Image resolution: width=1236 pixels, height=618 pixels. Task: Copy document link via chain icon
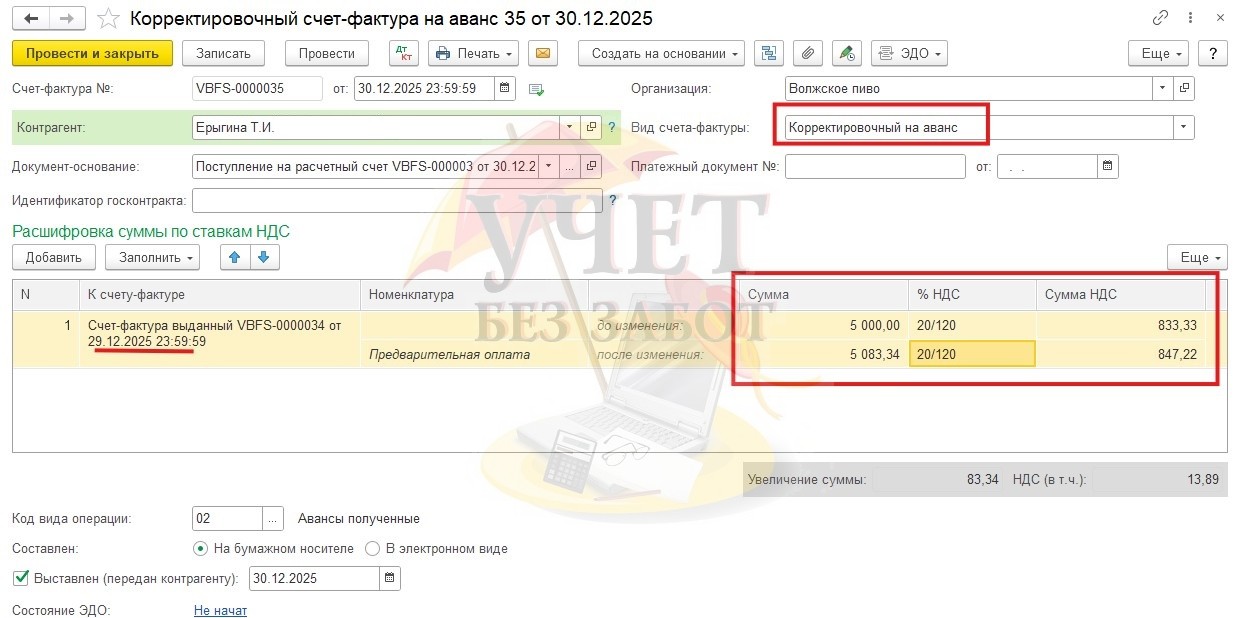(1160, 18)
